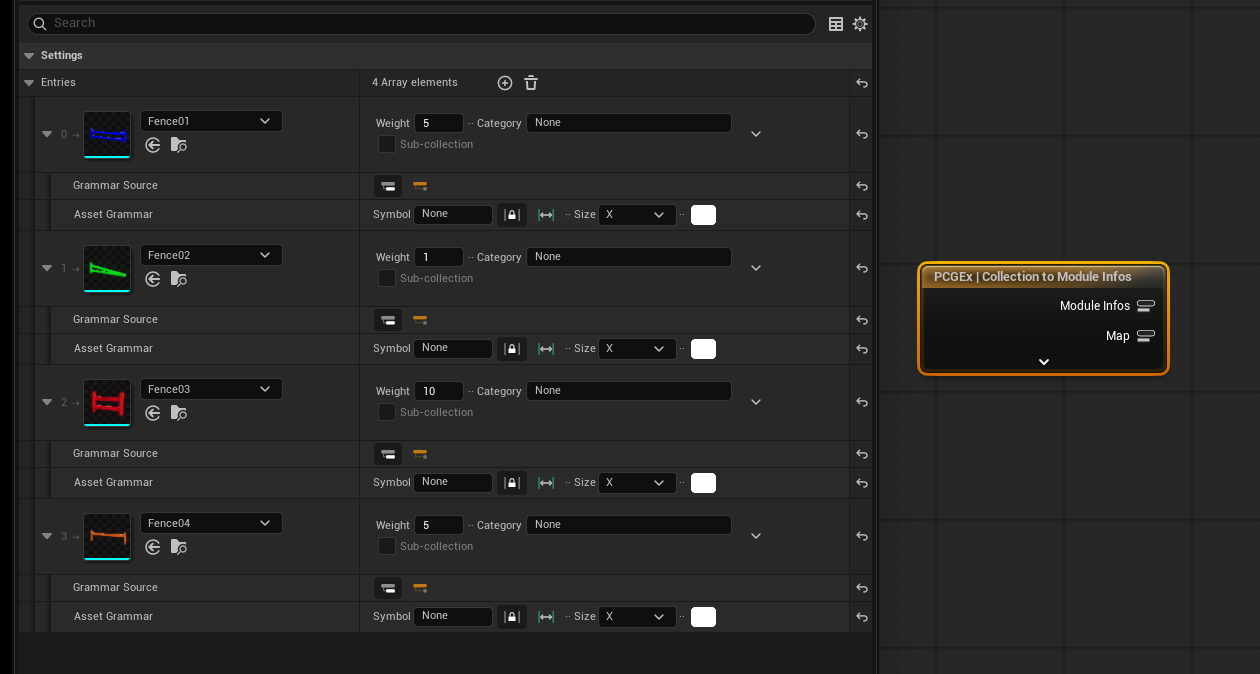
Task: Use selected asset for Fence02 entry
Action: 153,279
